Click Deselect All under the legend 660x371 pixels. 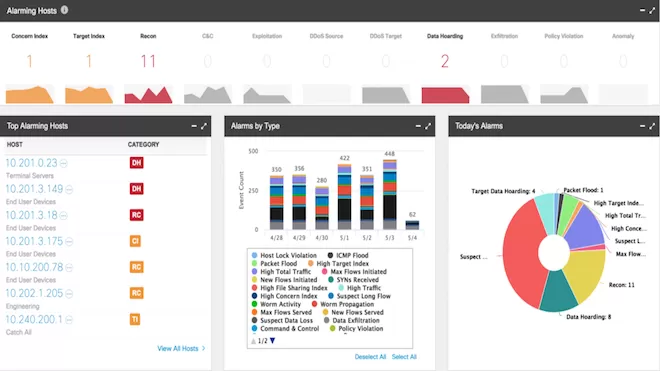[x=370, y=357]
